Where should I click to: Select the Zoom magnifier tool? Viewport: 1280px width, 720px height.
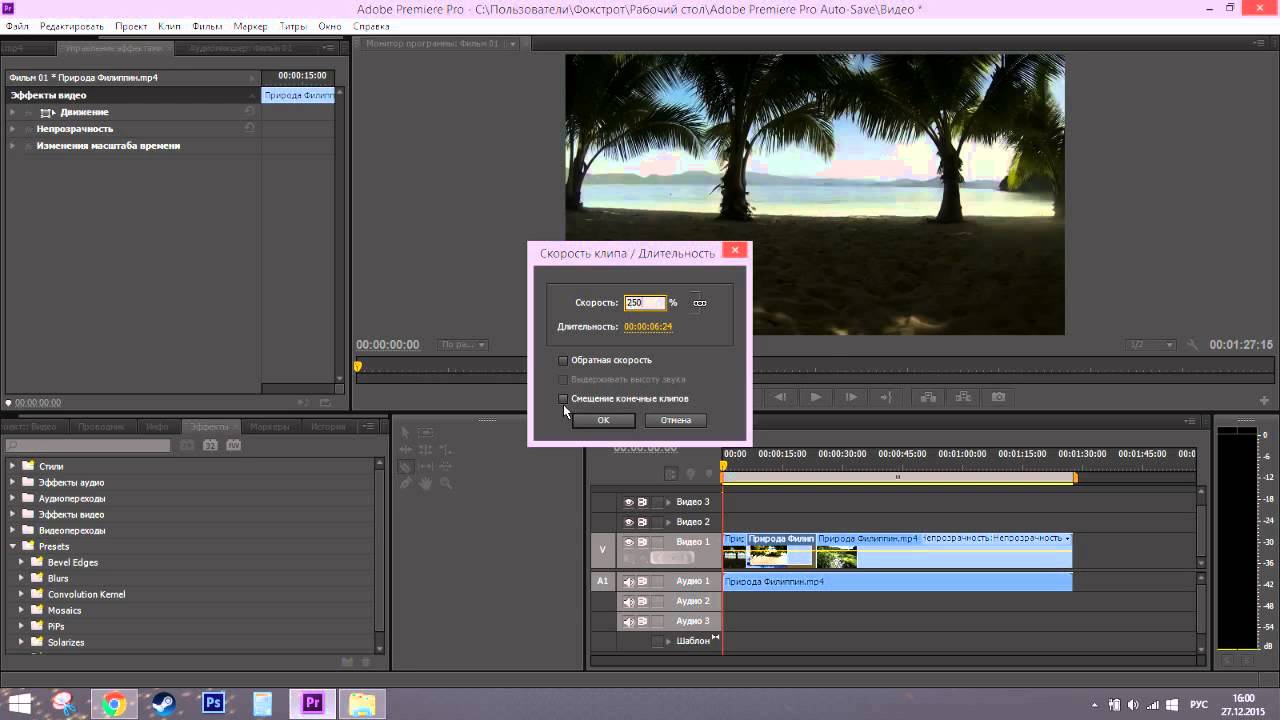446,483
